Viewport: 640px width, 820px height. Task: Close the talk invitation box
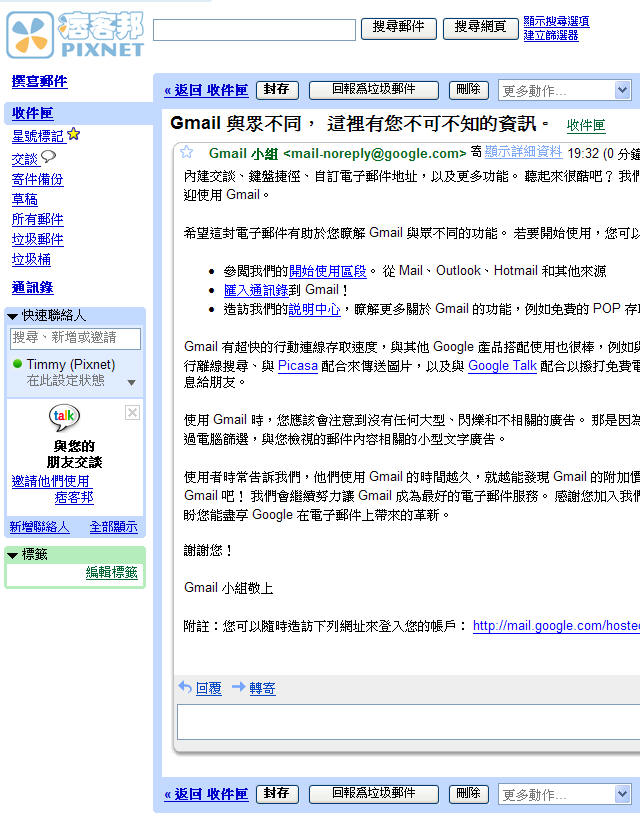click(132, 413)
